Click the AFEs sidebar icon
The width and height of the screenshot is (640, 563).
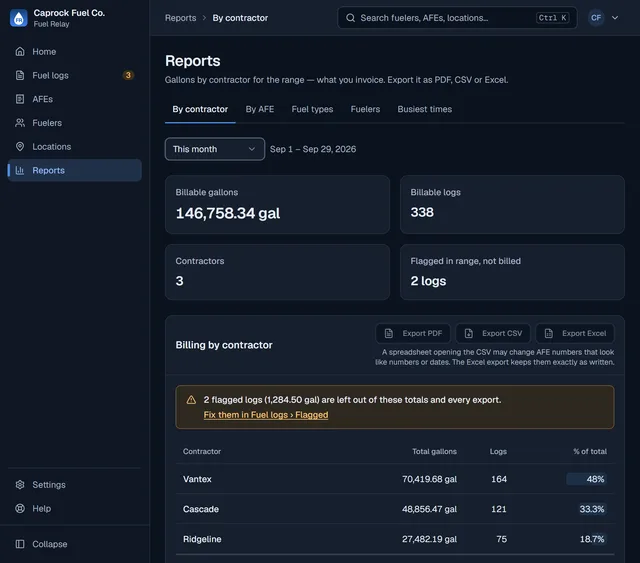tap(20, 99)
